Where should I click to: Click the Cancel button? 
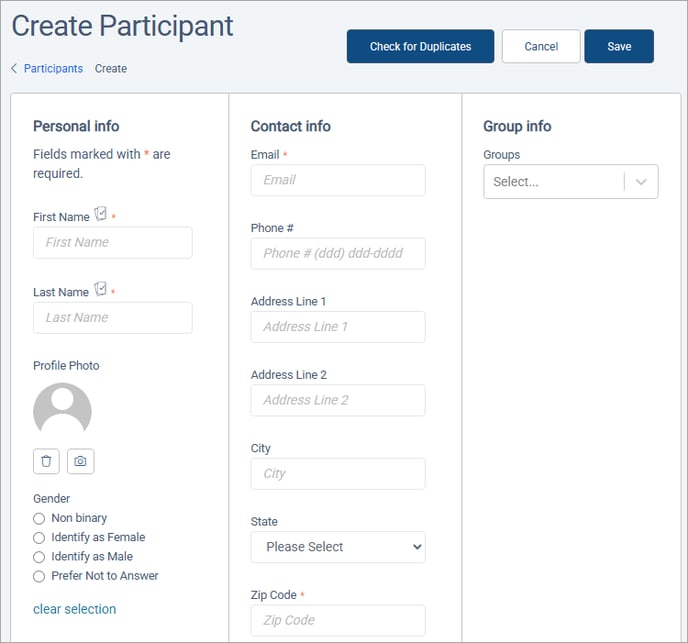[541, 47]
